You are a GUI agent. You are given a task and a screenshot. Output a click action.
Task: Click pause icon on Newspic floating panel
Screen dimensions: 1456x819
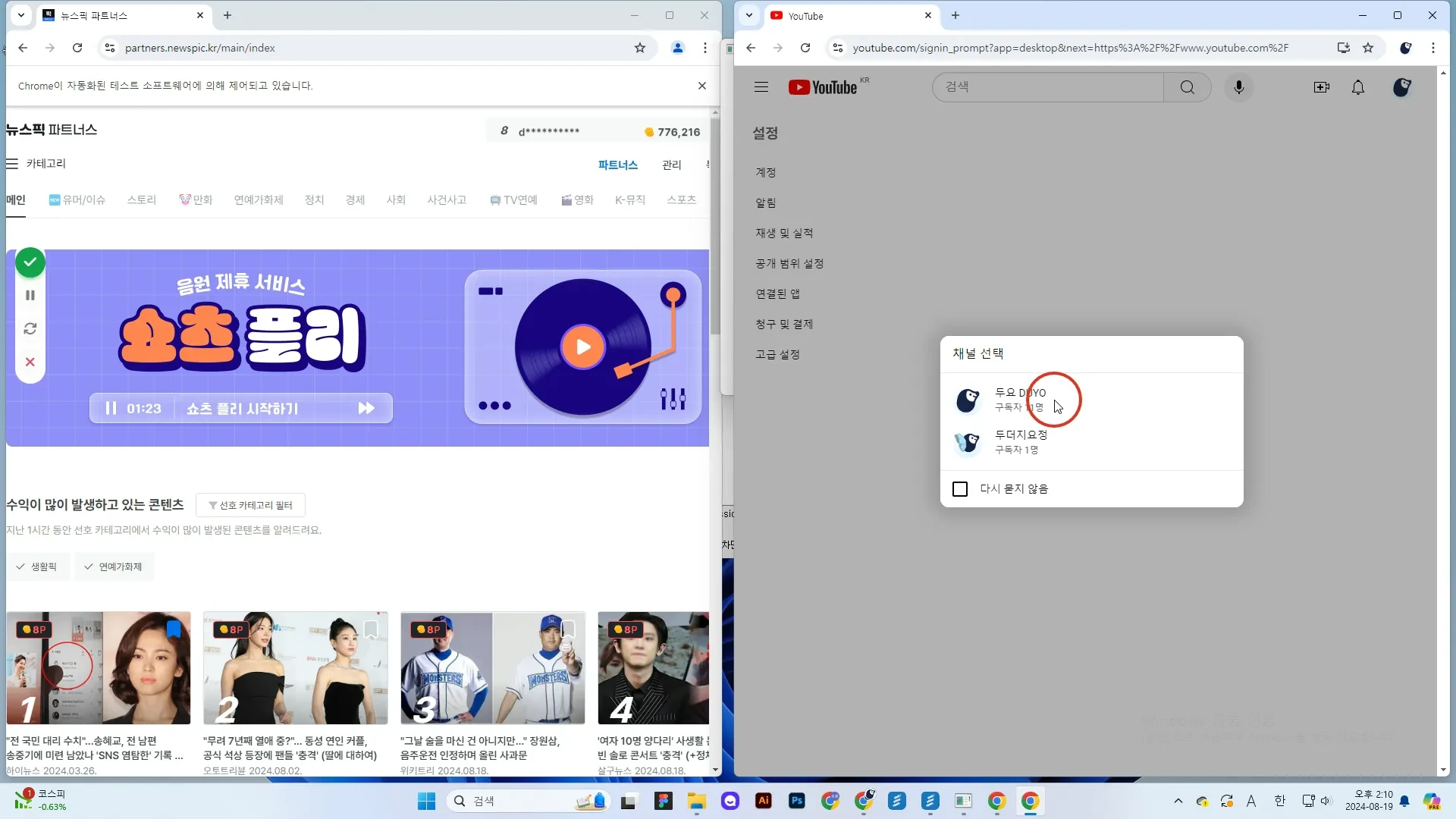coord(30,295)
